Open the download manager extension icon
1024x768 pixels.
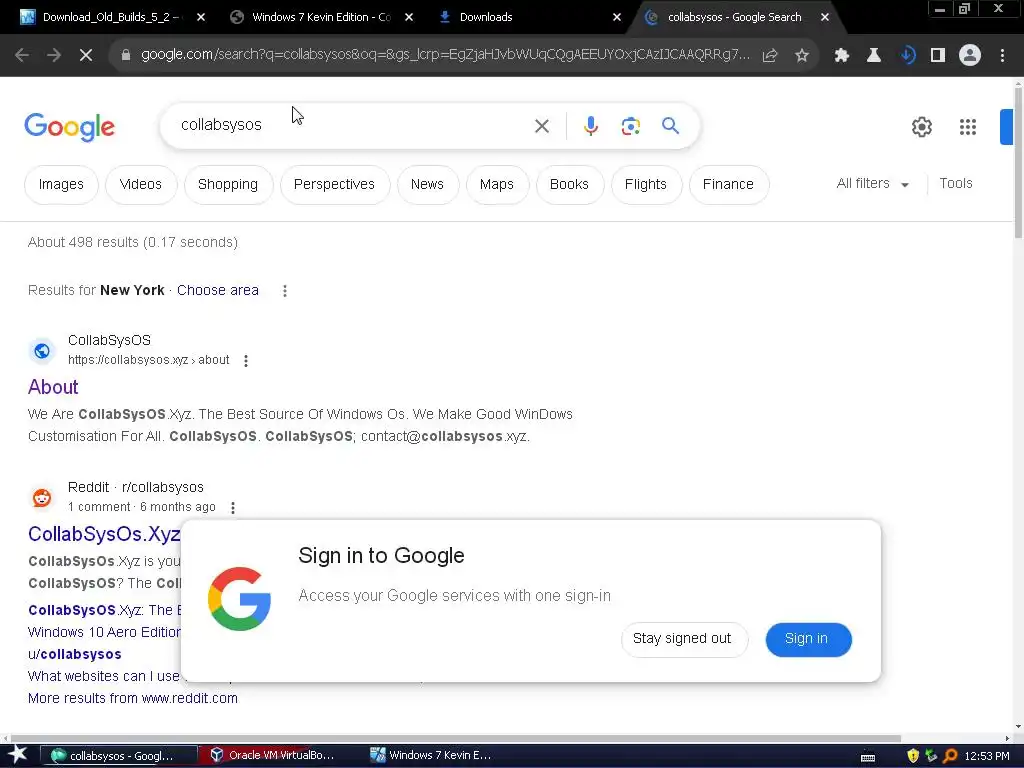907,55
